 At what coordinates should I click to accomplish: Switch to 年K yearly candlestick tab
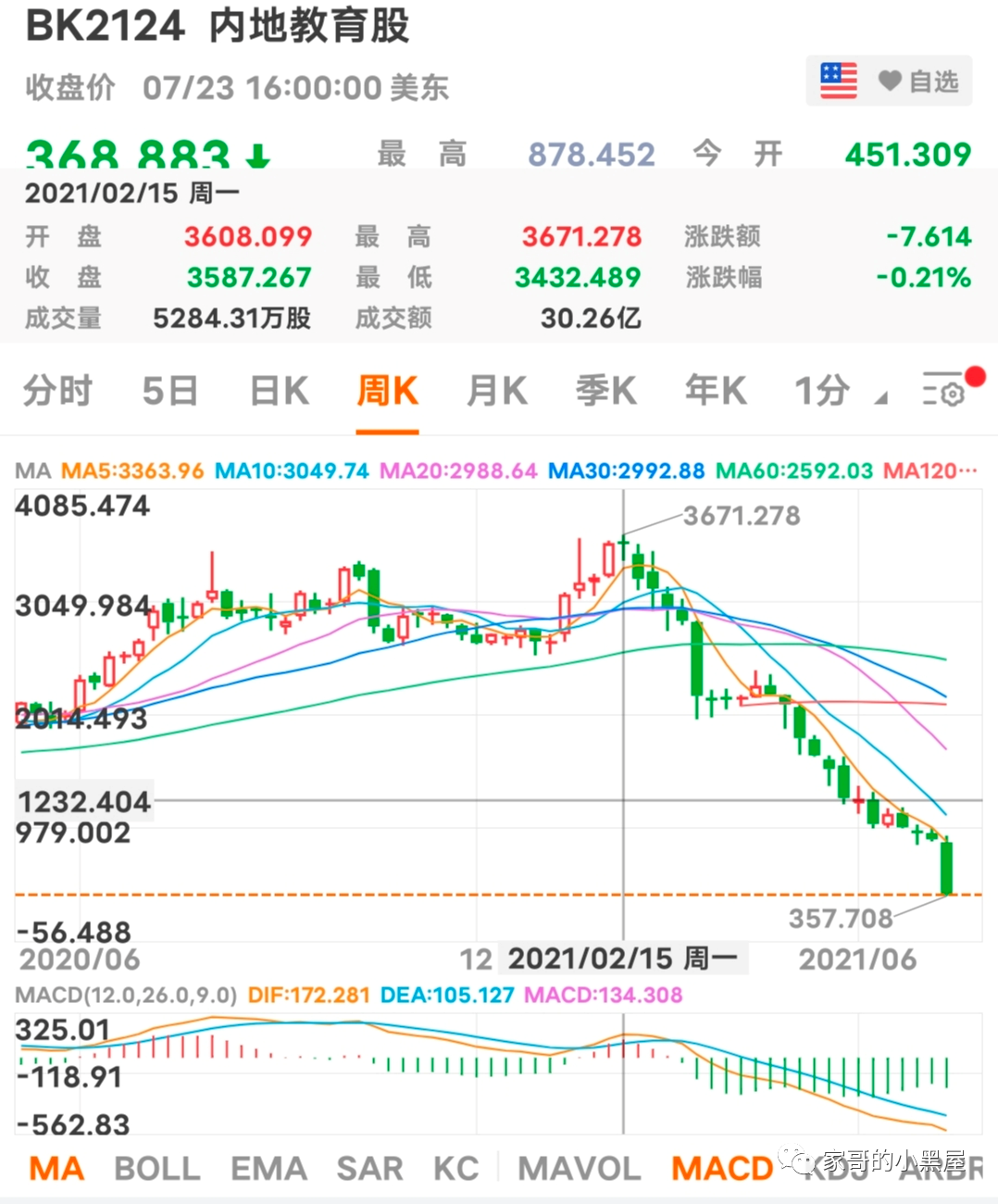coord(716,391)
